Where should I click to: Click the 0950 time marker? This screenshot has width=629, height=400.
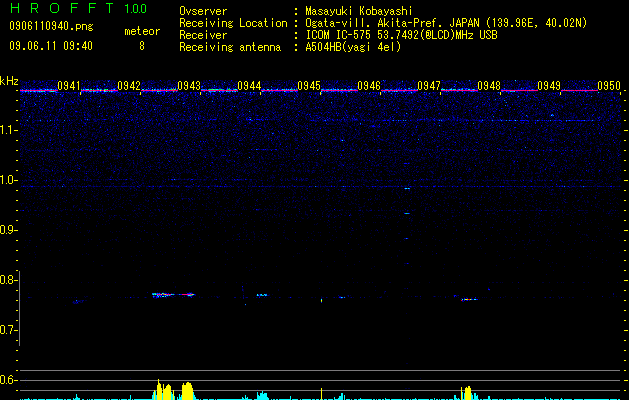609,86
